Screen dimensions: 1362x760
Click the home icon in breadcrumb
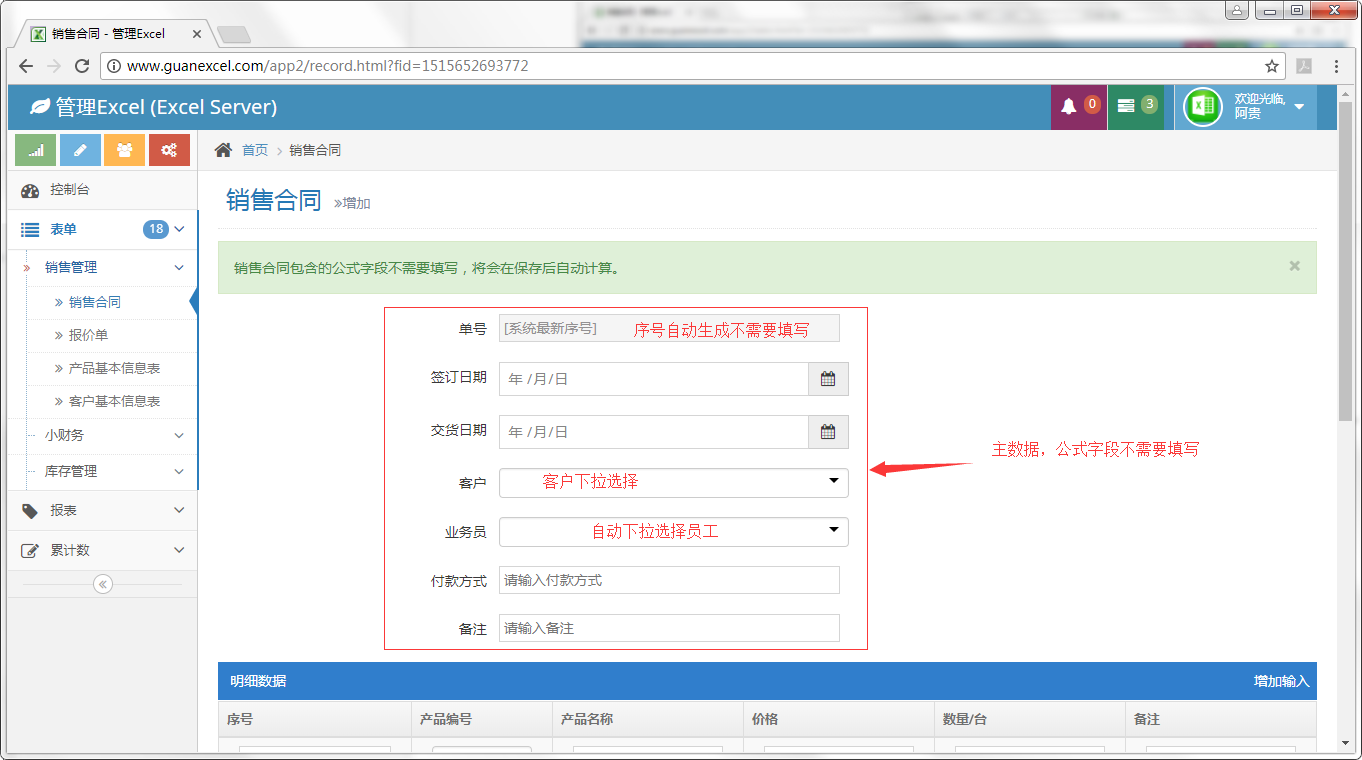click(224, 150)
